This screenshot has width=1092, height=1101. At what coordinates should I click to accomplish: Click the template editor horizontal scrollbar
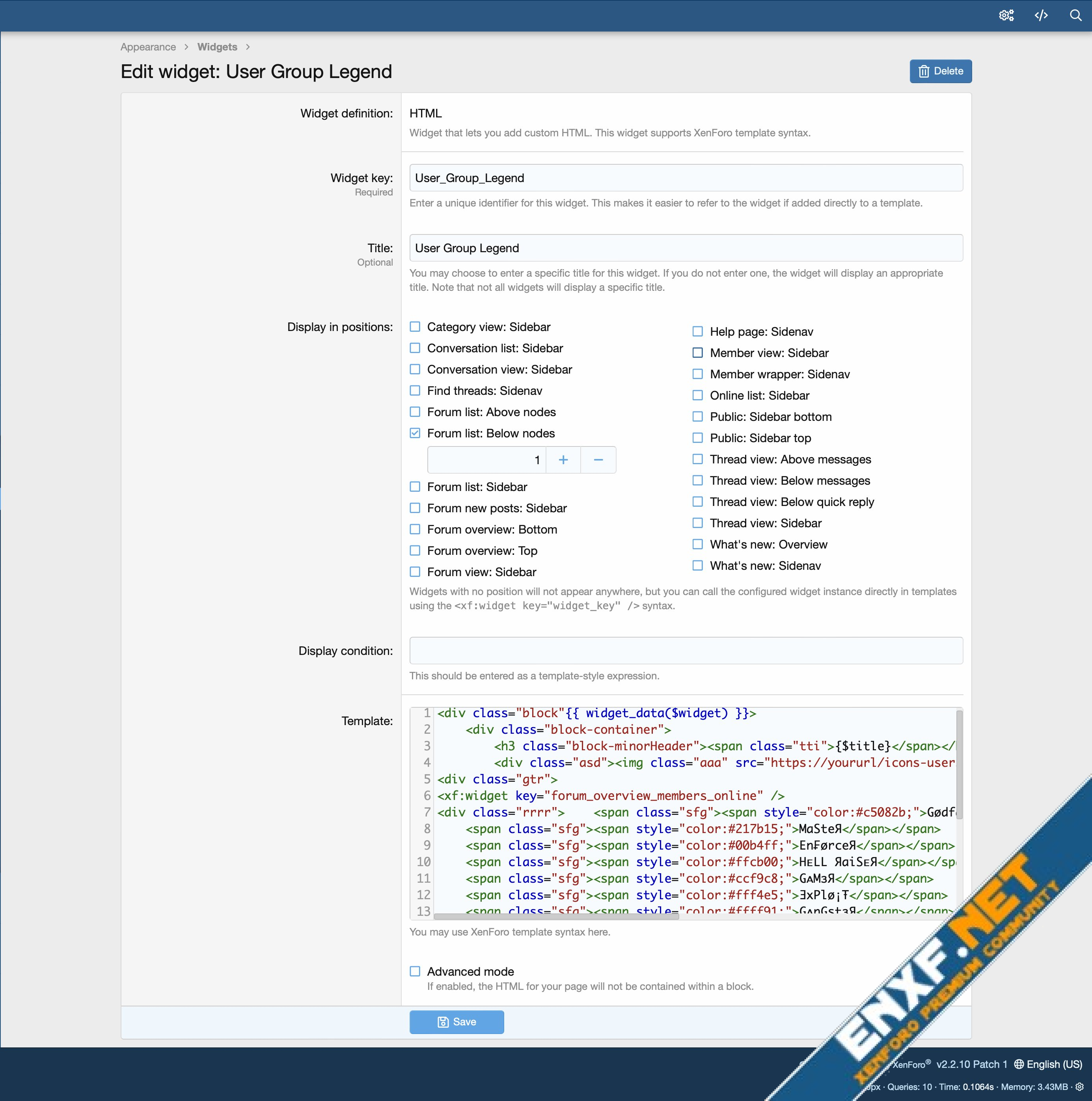coord(556,916)
